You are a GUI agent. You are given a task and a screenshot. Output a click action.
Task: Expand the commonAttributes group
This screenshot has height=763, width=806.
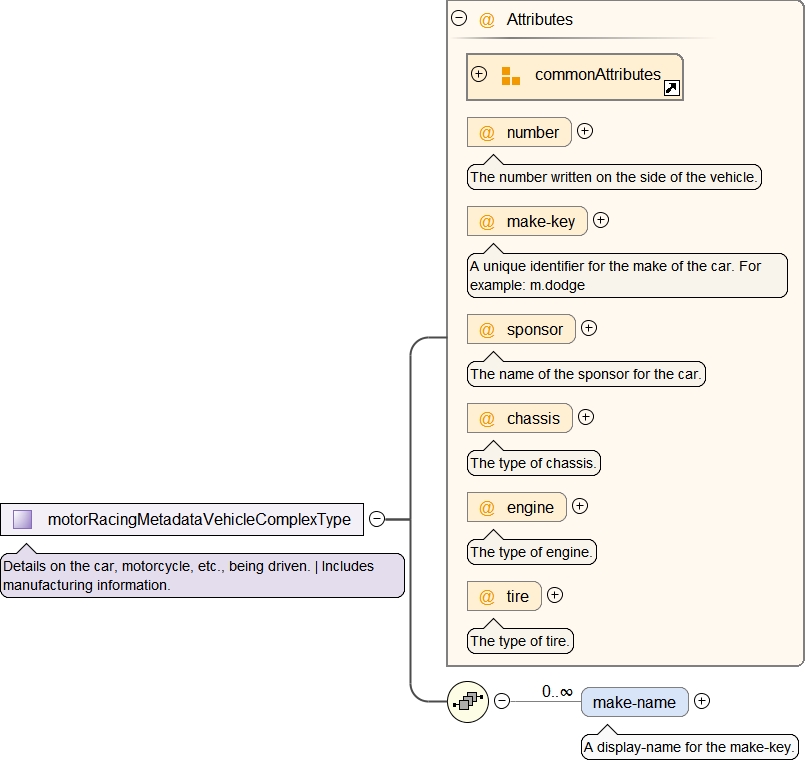pyautogui.click(x=479, y=74)
